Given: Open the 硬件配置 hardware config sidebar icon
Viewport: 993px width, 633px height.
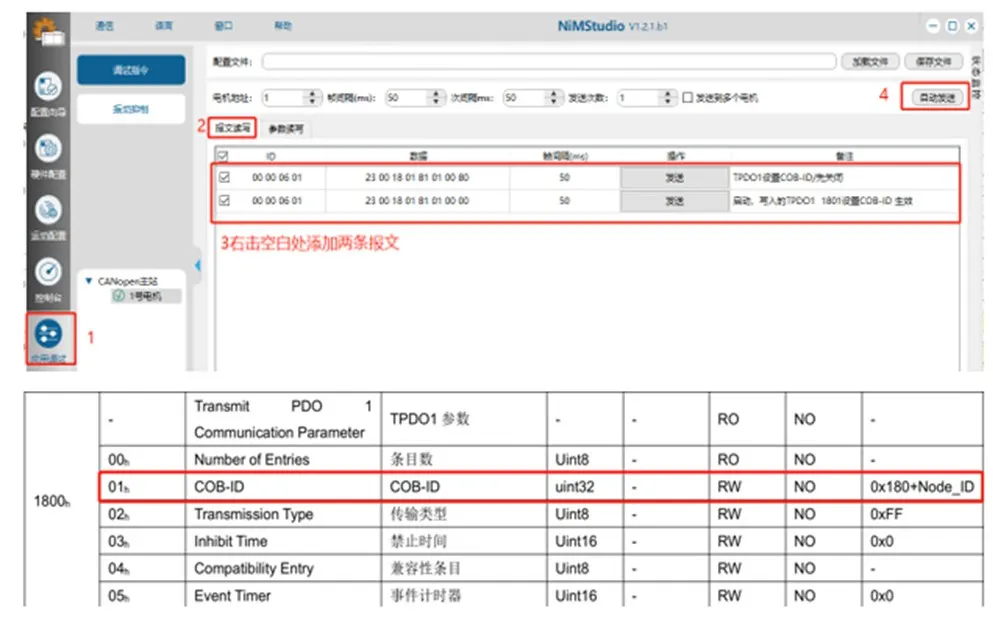Looking at the screenshot, I should tap(48, 148).
